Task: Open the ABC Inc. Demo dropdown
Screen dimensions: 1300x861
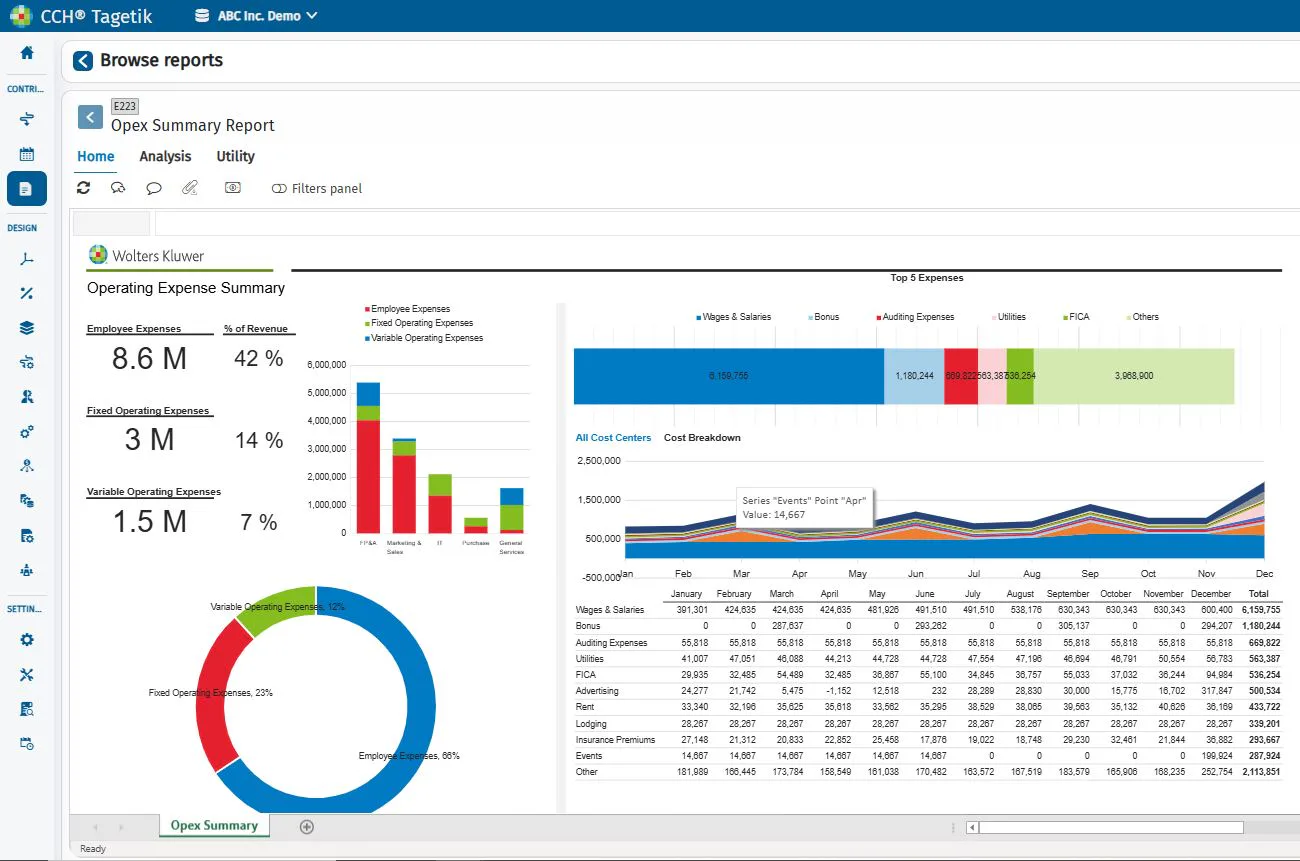Action: 256,16
